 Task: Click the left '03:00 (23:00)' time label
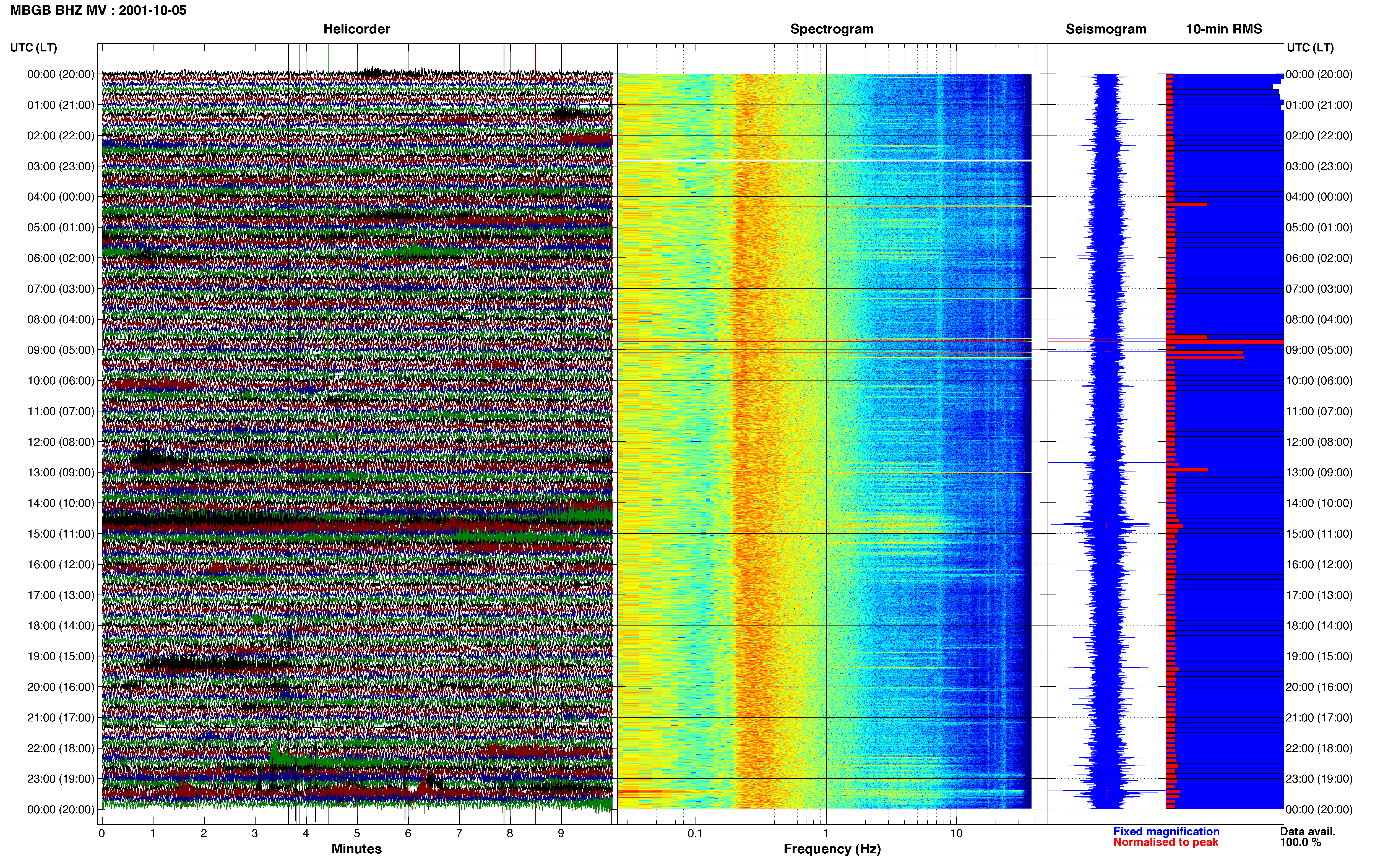click(61, 166)
